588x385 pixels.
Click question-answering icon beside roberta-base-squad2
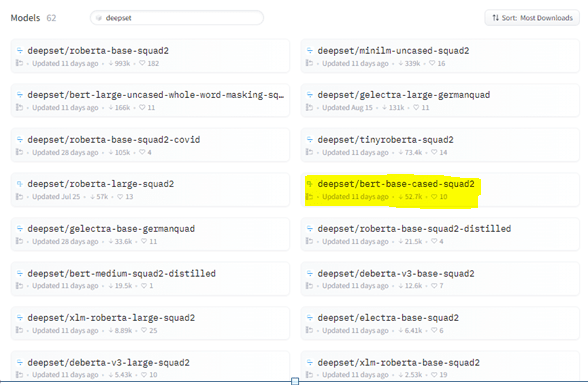[20, 50]
